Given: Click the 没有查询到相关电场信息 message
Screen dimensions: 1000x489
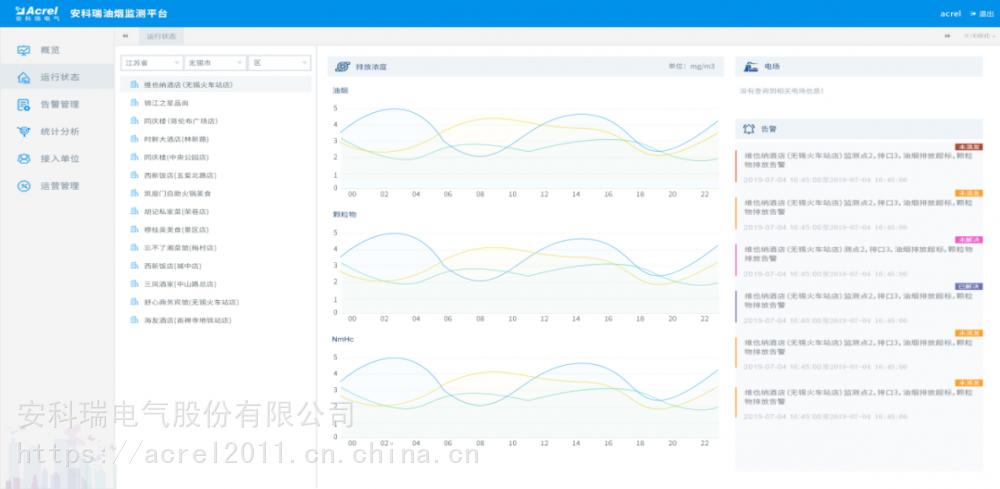Looking at the screenshot, I should [781, 91].
